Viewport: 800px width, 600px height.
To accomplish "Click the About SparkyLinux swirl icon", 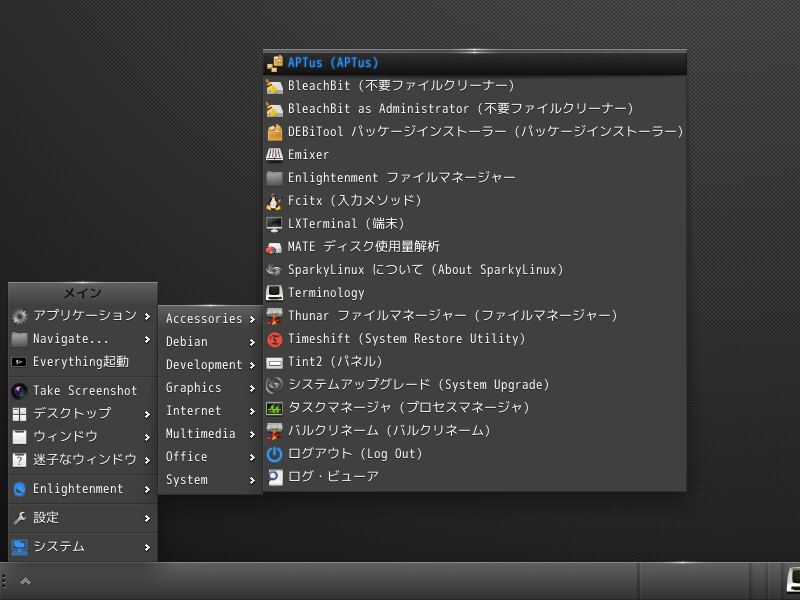I will [274, 270].
